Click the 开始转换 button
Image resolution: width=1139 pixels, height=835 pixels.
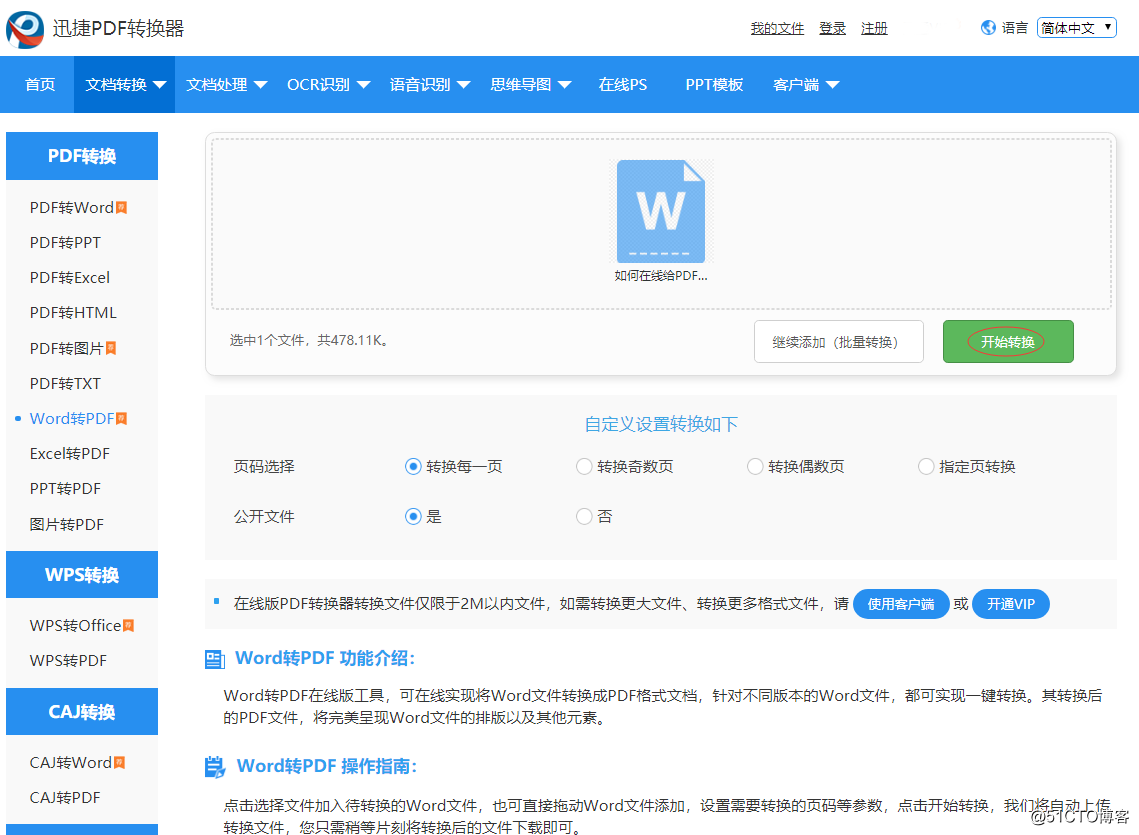tap(1008, 342)
